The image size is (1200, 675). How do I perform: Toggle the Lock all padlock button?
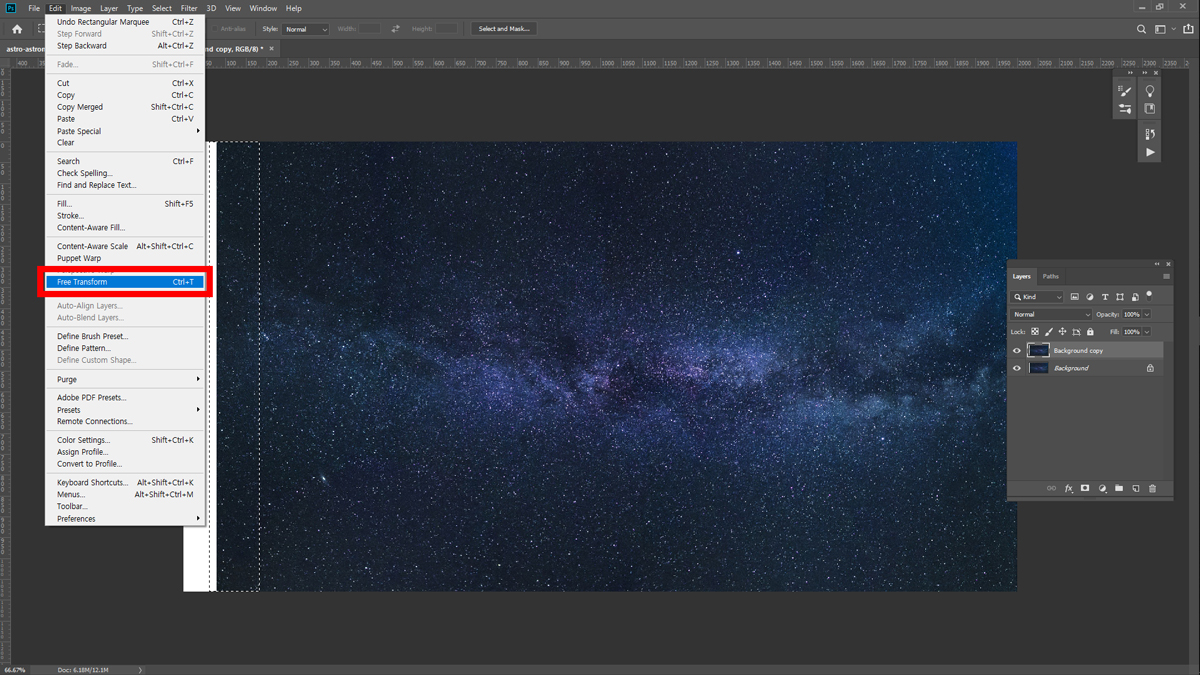1090,332
